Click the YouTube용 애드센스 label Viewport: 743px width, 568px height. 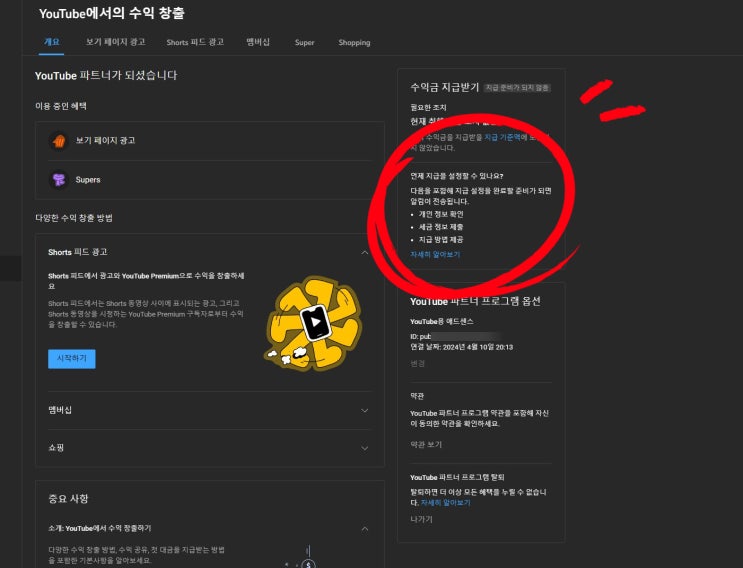442,321
